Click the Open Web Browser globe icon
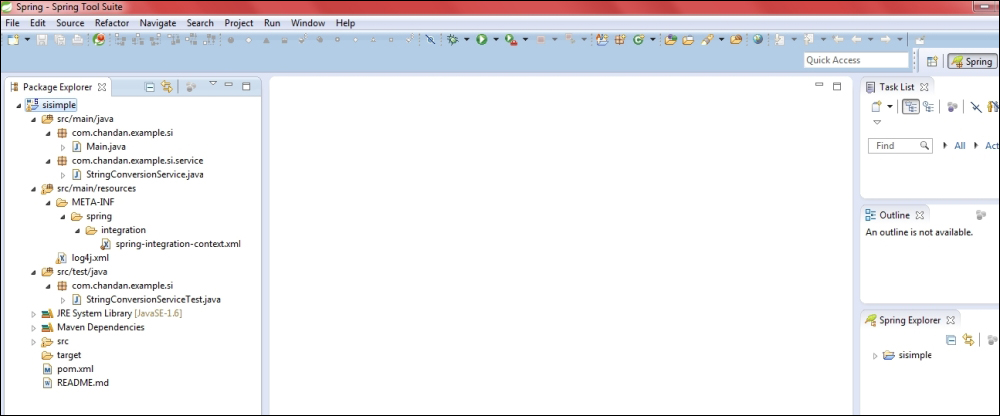The height and width of the screenshot is (416, 1000). tap(758, 40)
